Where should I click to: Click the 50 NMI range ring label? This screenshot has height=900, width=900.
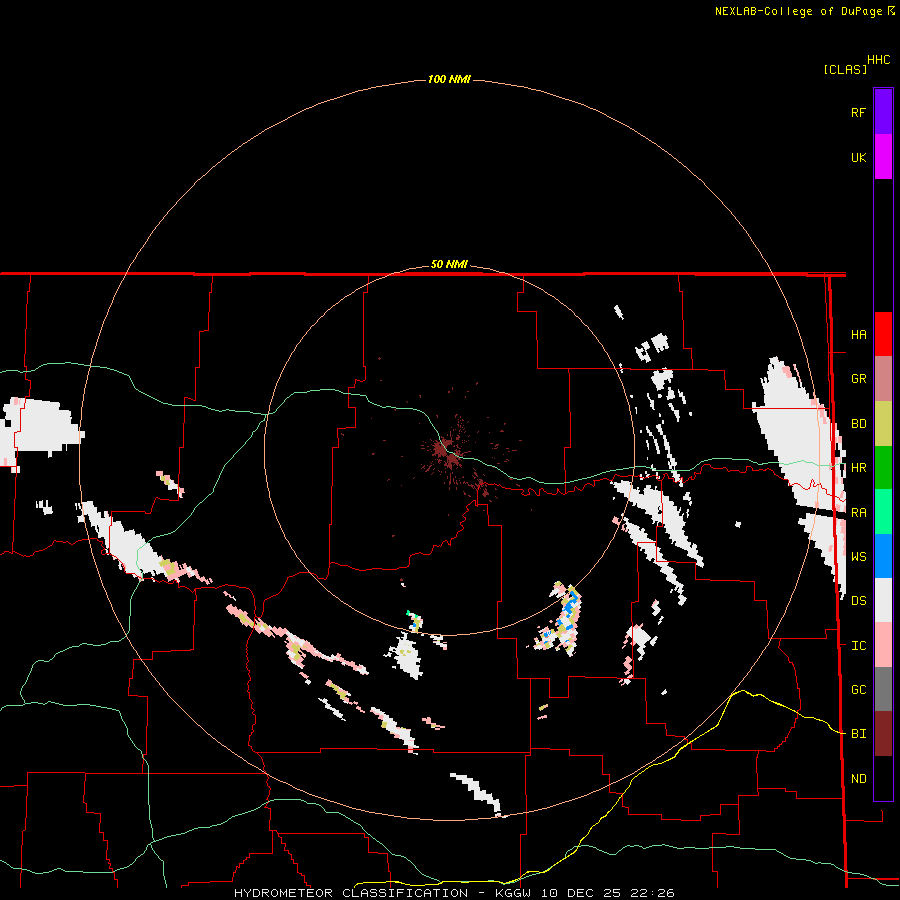[449, 265]
